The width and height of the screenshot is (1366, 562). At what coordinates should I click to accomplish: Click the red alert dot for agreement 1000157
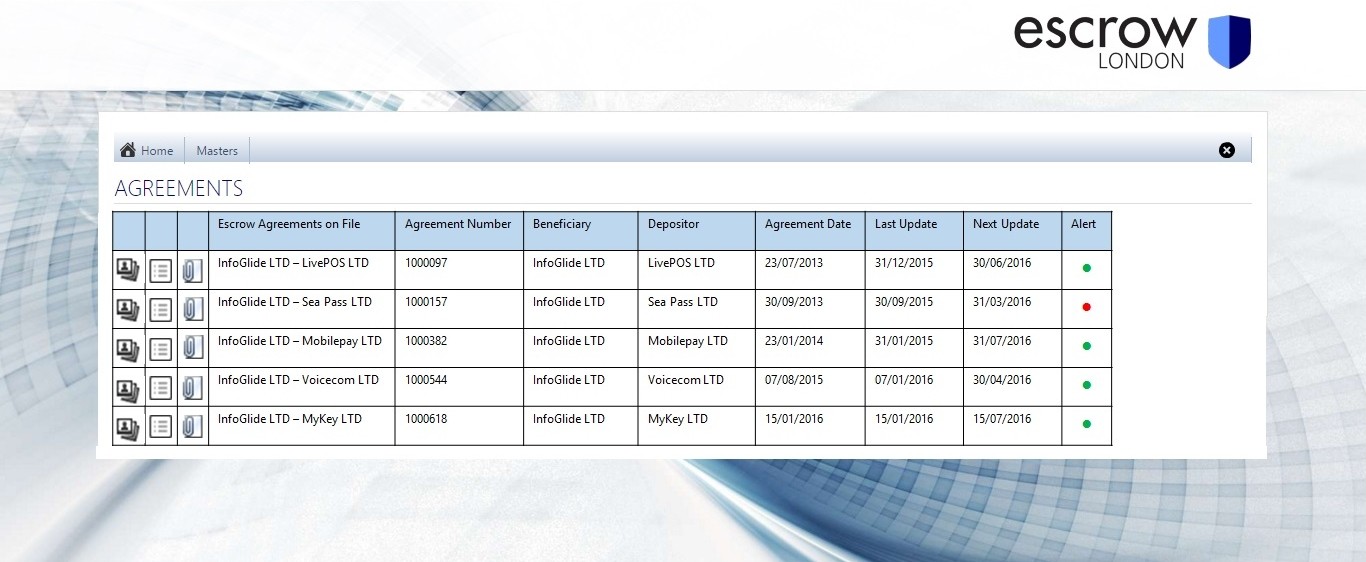tap(1087, 307)
